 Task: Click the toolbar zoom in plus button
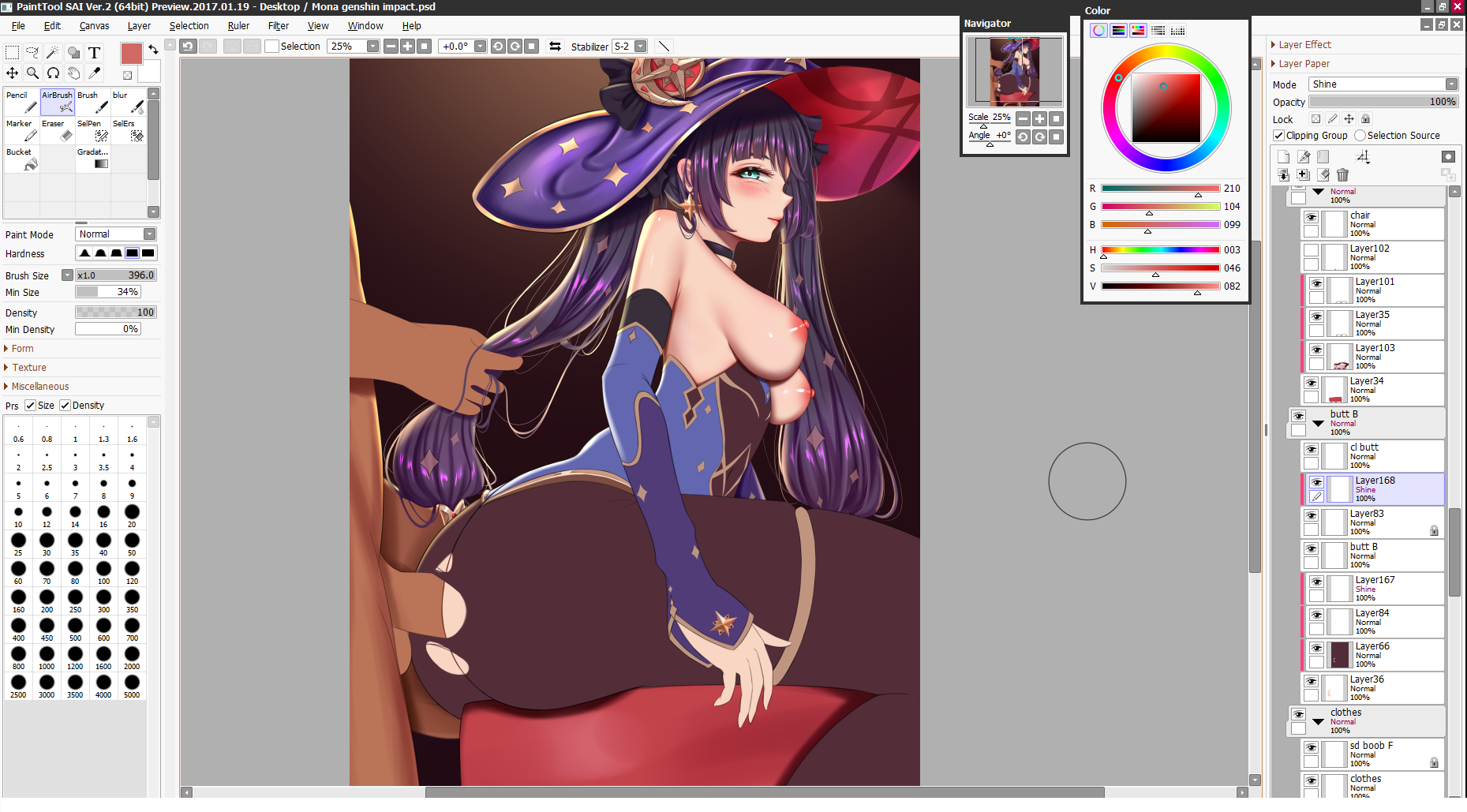coord(407,46)
